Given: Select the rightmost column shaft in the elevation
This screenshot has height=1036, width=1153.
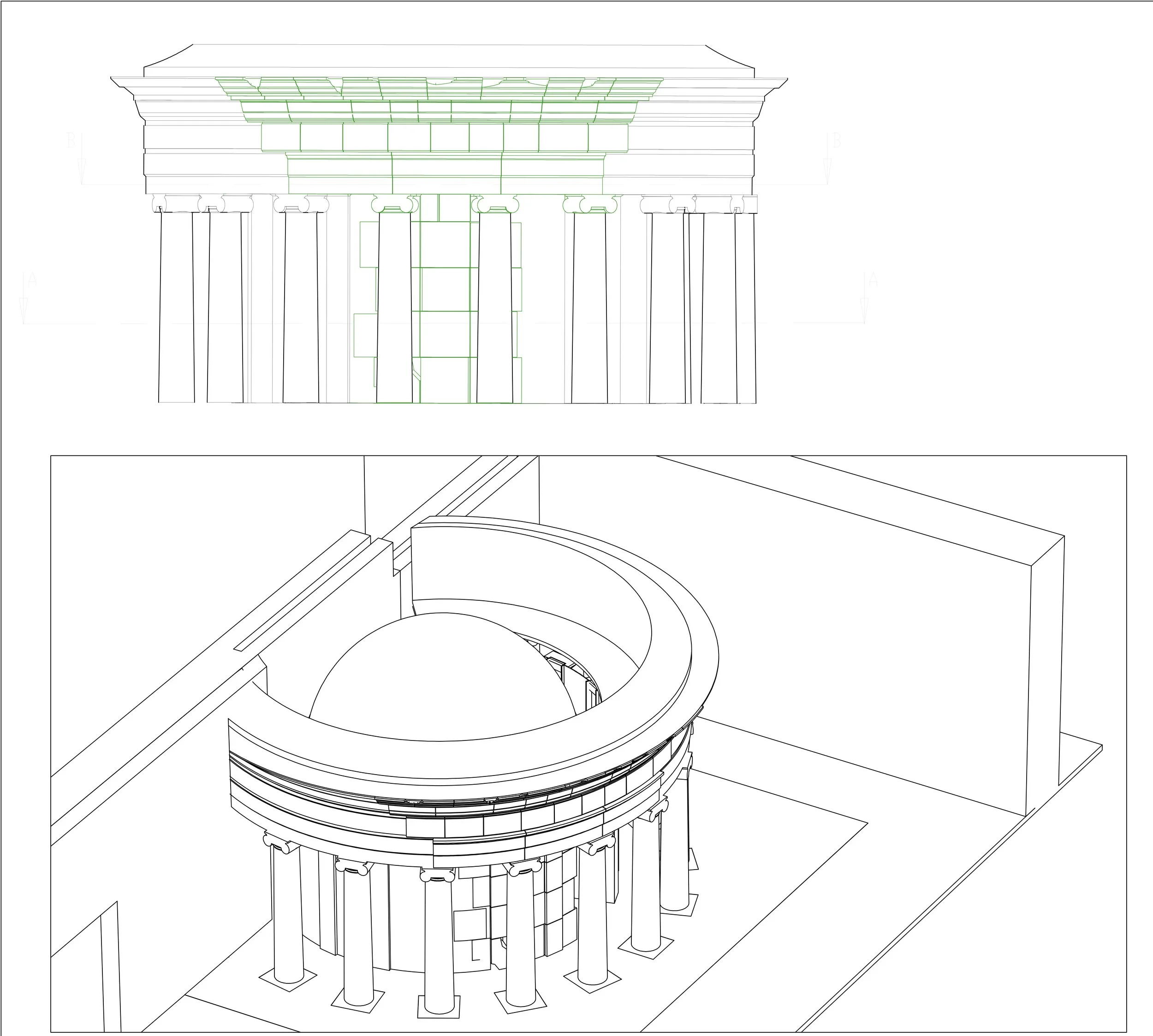Looking at the screenshot, I should coord(745,308).
